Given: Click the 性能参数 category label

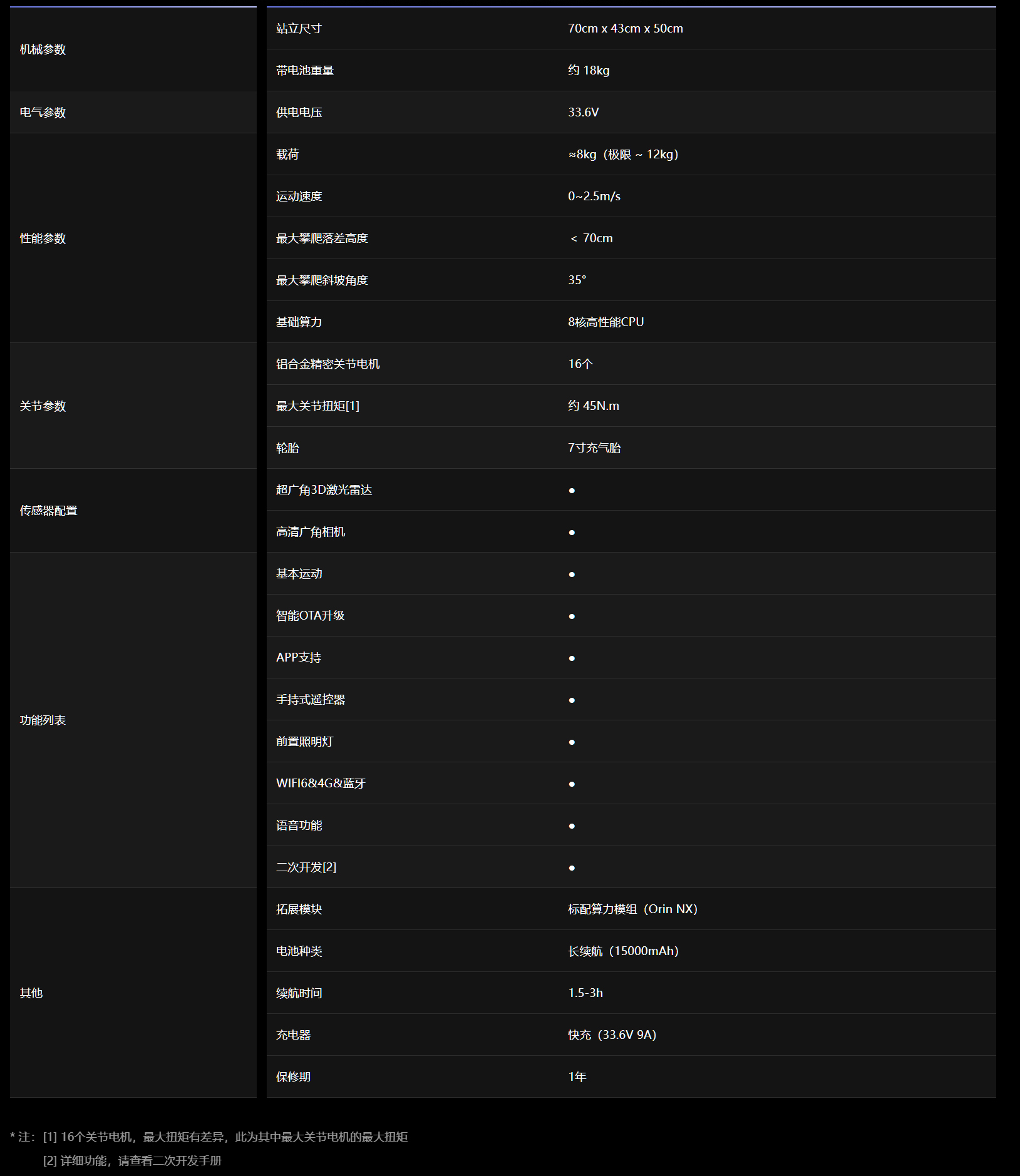Looking at the screenshot, I should tap(43, 238).
